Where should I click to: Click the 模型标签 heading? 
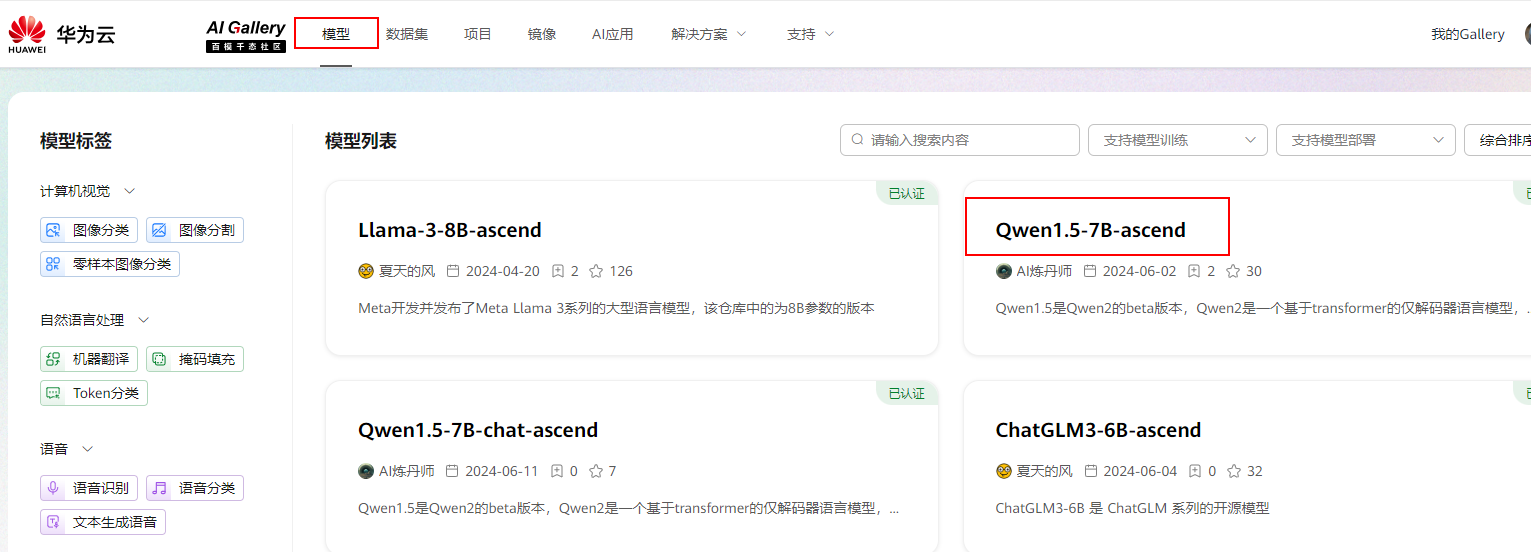[x=76, y=141]
